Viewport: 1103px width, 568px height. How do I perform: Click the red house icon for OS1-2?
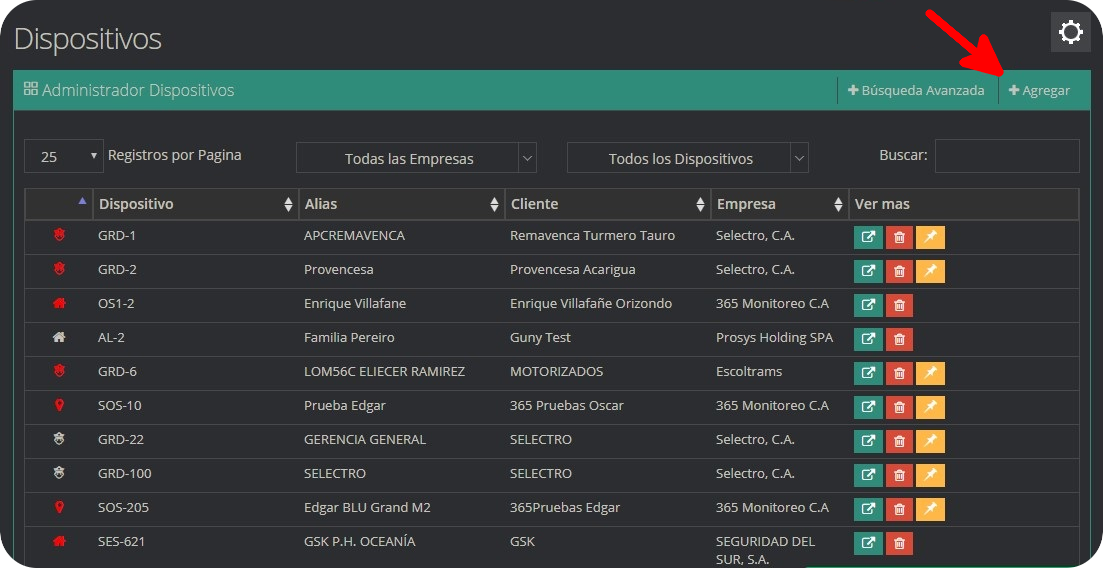click(59, 303)
